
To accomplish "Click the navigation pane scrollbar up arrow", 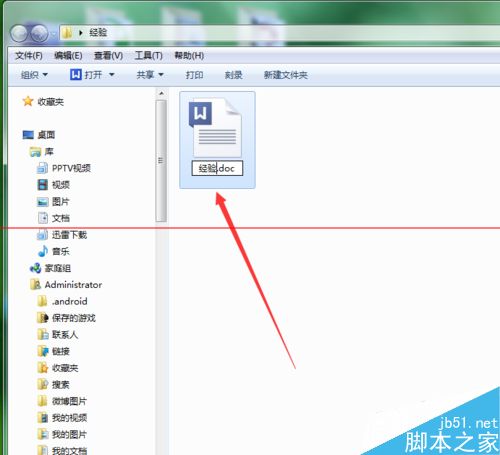I will (161, 94).
